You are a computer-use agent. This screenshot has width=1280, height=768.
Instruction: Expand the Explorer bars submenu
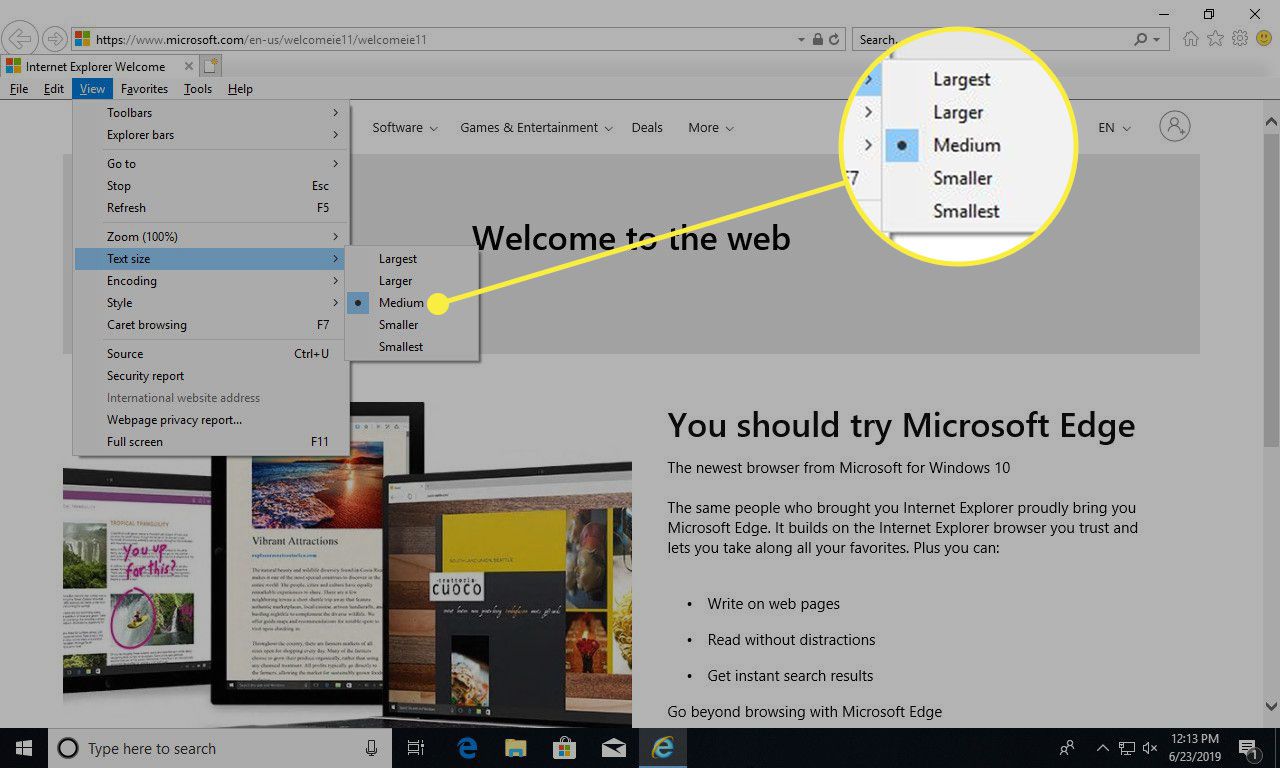[x=211, y=135]
